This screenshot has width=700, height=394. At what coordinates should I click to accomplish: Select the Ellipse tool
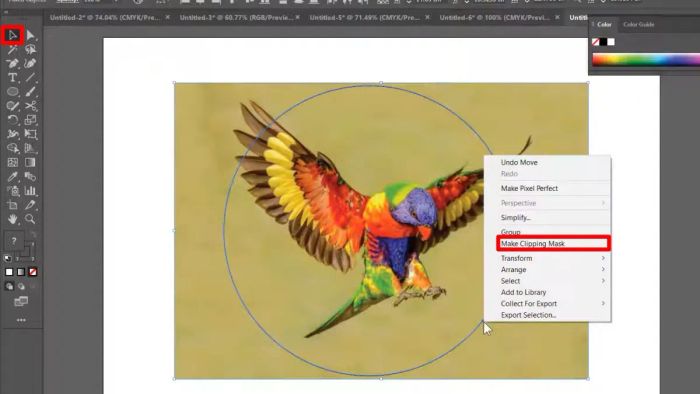pos(12,91)
